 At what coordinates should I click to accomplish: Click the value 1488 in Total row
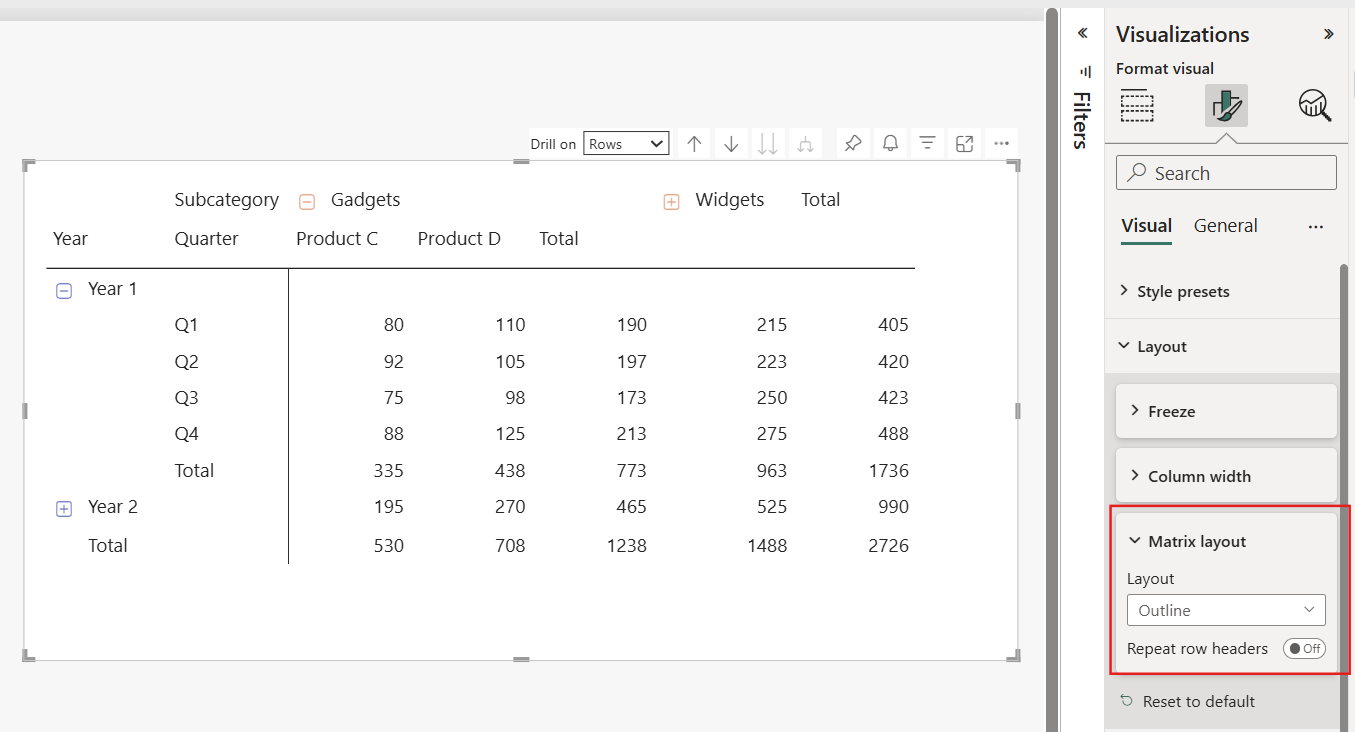[x=765, y=546]
